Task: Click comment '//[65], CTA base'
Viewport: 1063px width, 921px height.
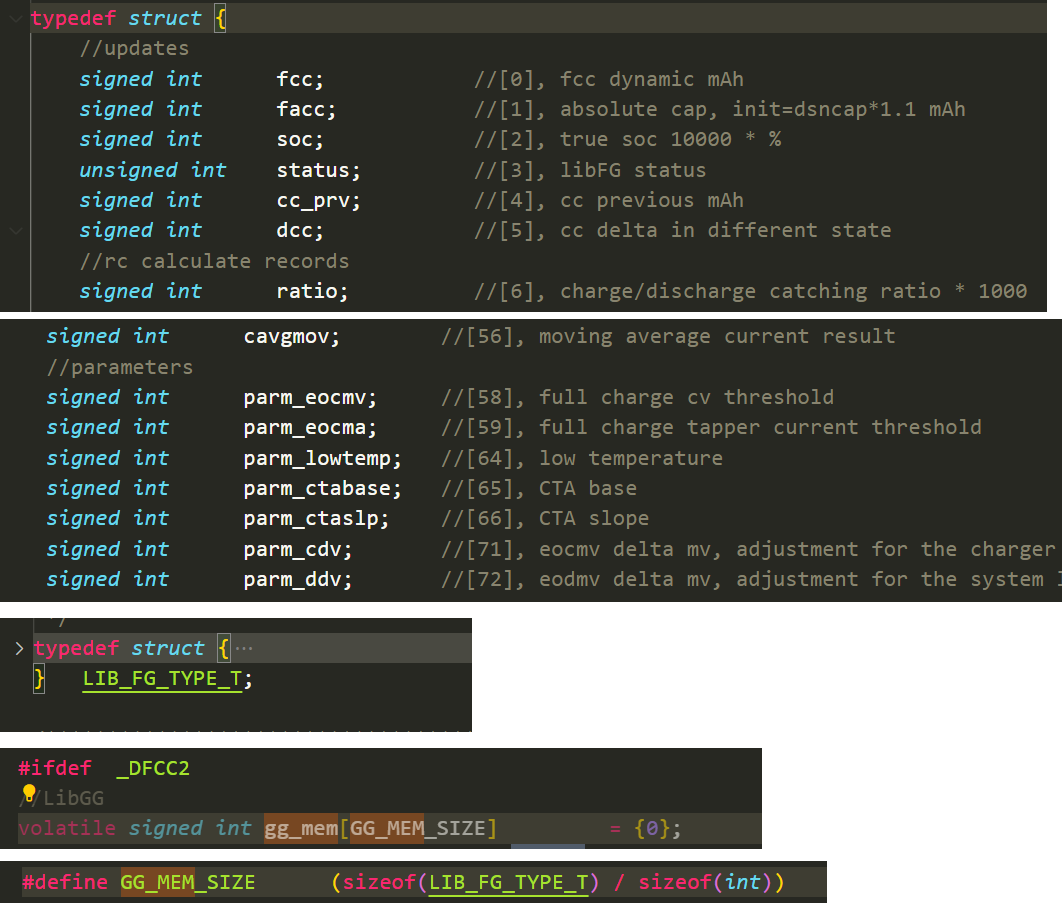Action: click(539, 488)
